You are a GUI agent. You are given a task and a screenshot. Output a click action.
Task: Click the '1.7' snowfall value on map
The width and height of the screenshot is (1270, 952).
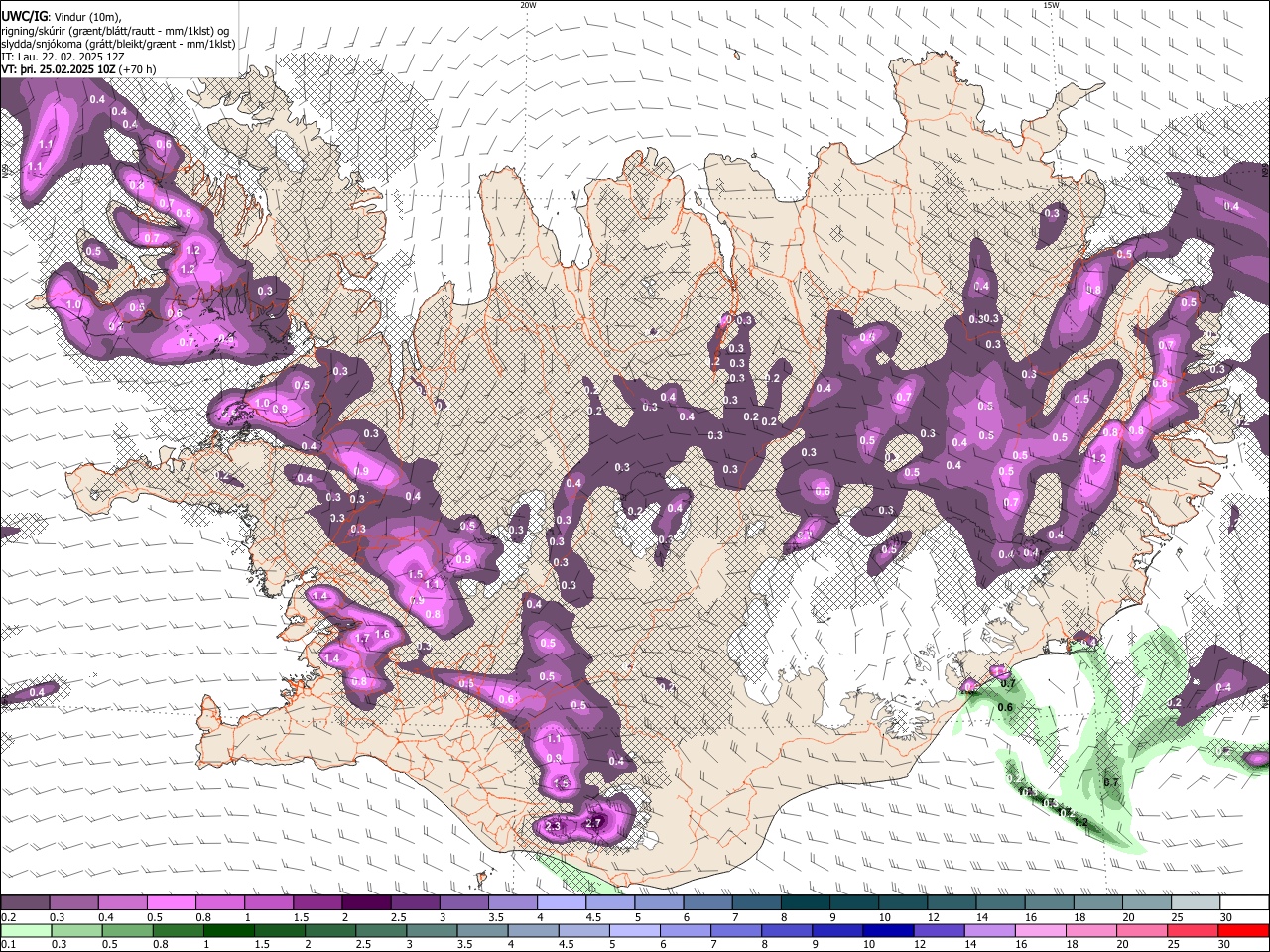[362, 639]
